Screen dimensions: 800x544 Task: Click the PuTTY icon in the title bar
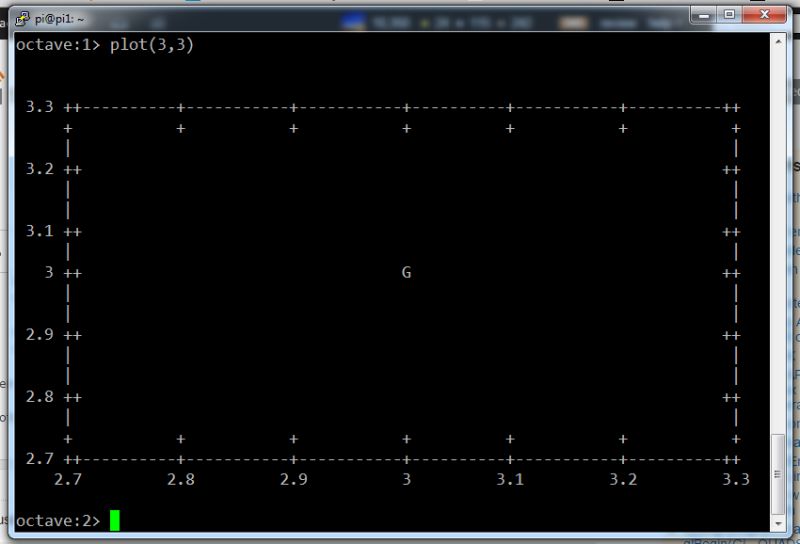point(22,19)
